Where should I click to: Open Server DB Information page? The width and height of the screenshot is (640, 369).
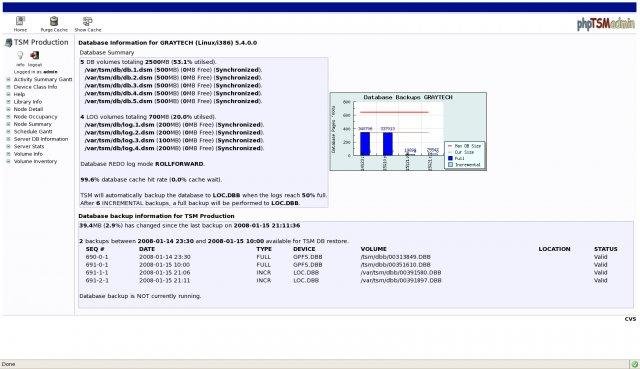[x=41, y=139]
